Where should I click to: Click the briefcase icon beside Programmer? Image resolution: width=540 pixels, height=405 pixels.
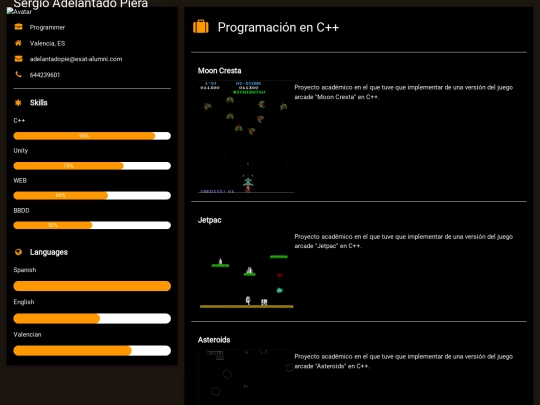(19, 27)
